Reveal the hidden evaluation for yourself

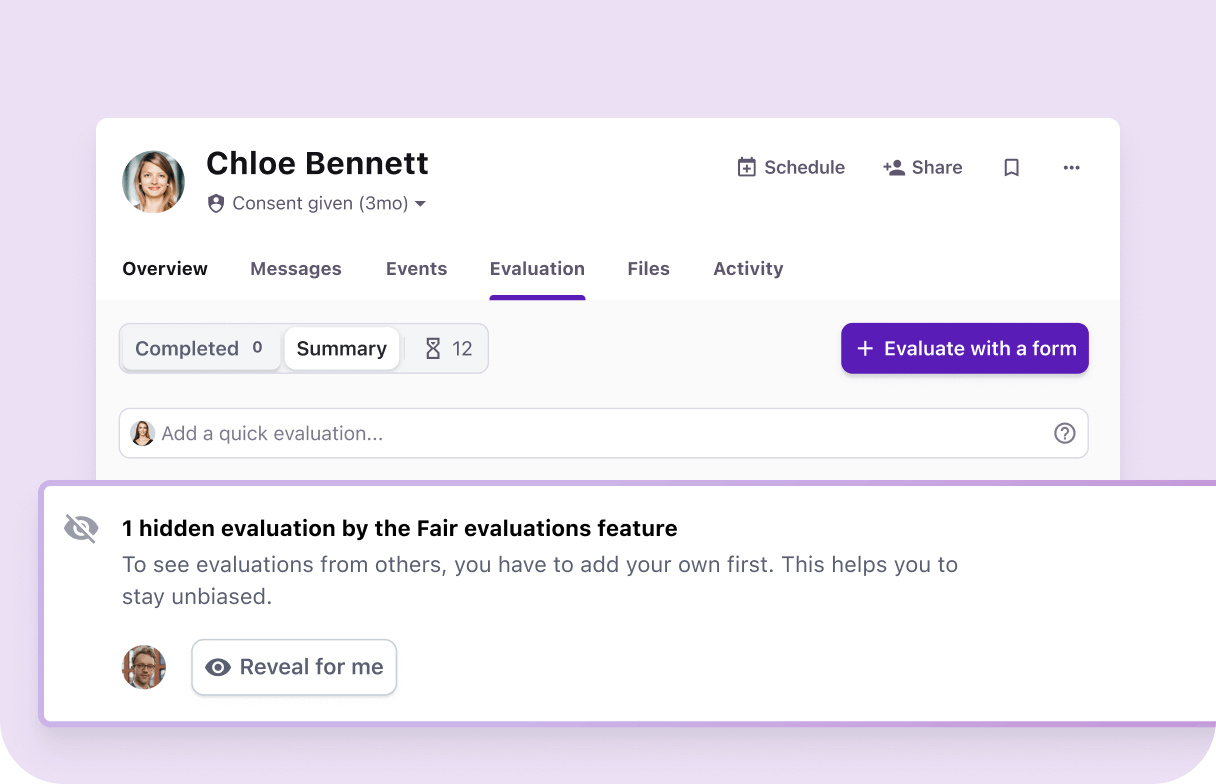294,667
